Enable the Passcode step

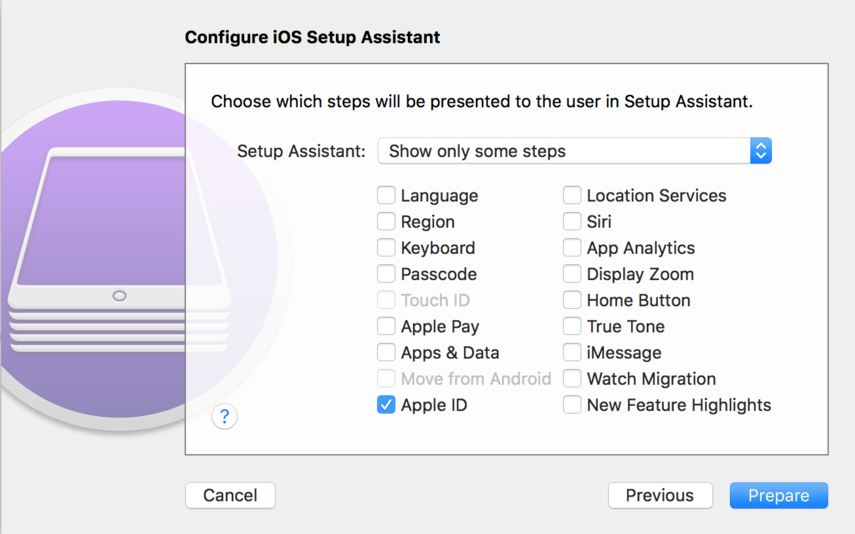click(386, 274)
